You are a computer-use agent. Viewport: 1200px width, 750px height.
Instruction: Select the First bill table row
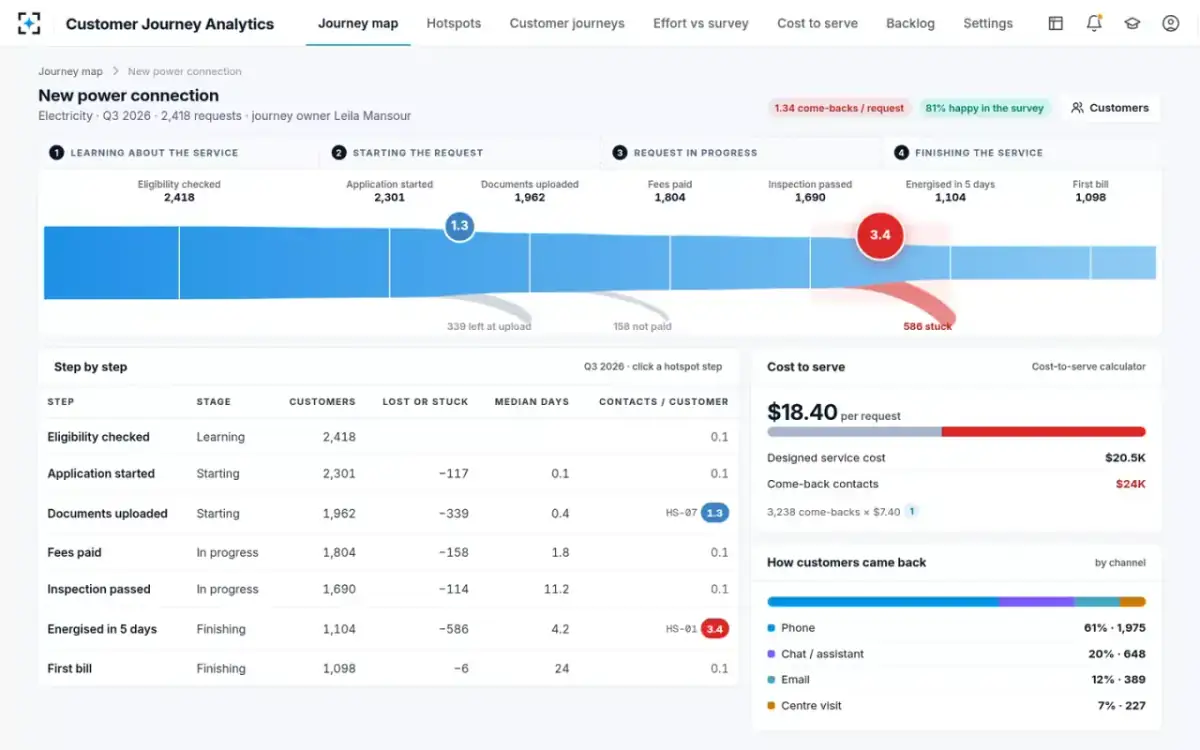point(388,668)
